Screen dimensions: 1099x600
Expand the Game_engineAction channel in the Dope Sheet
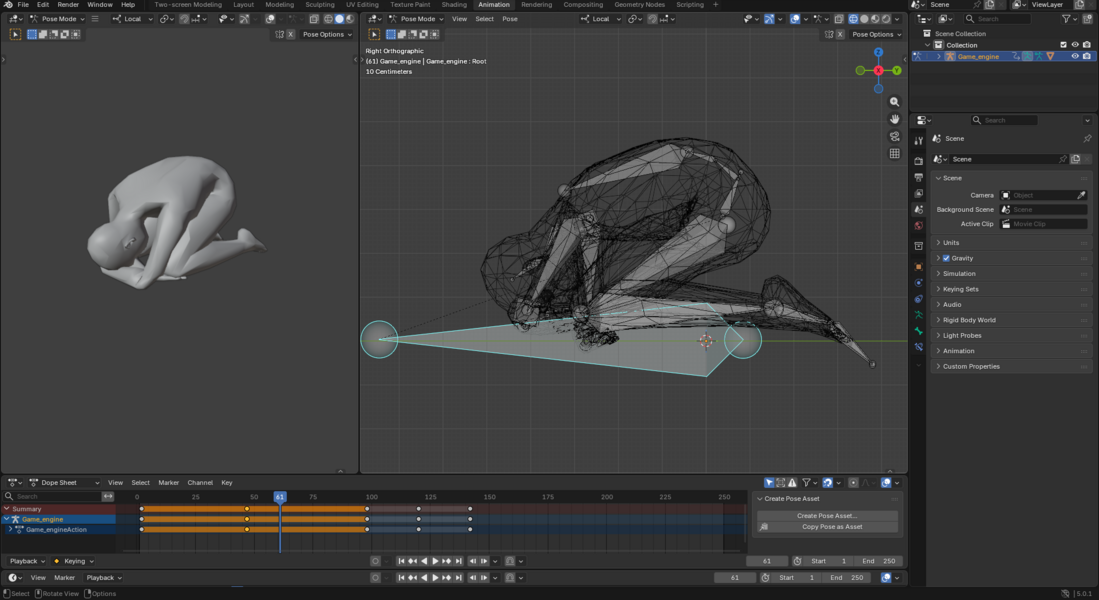coord(10,529)
